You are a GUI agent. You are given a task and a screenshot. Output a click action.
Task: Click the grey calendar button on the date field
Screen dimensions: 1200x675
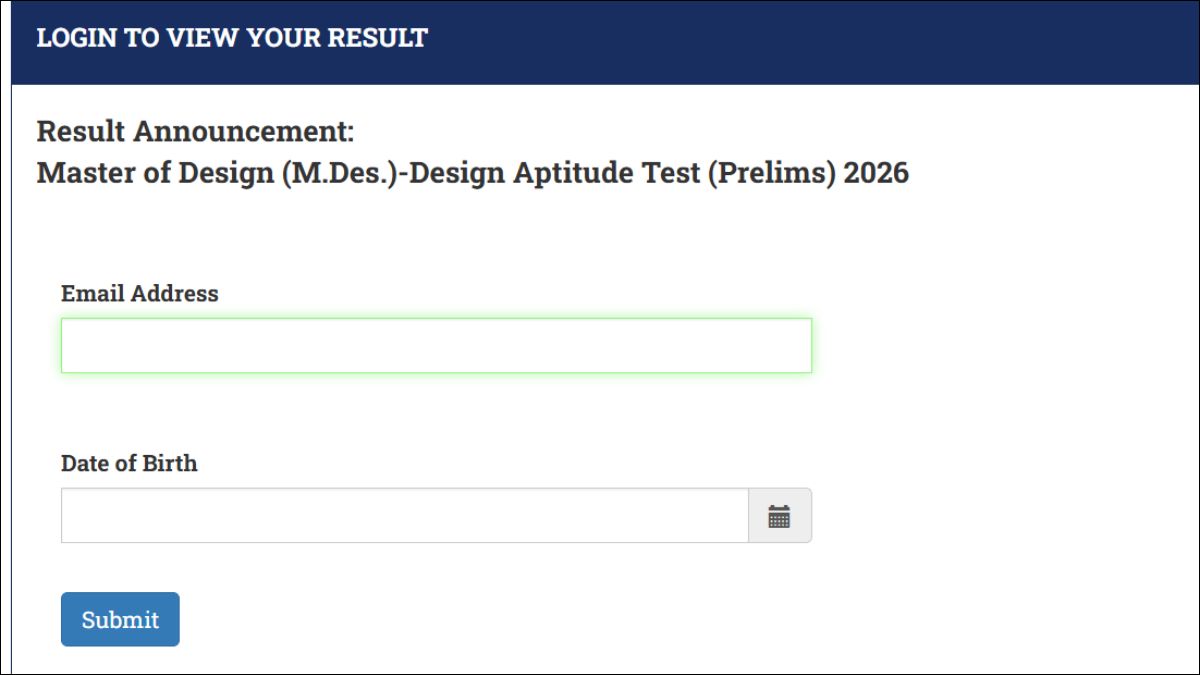pos(780,515)
